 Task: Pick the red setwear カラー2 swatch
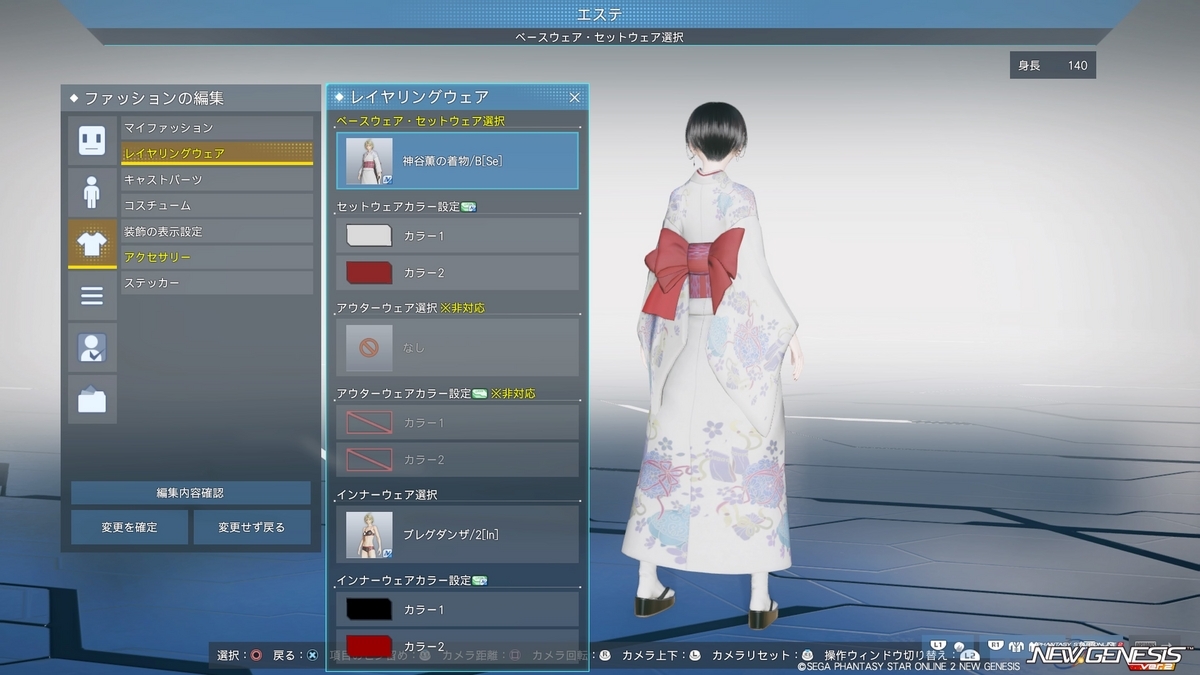click(x=368, y=273)
